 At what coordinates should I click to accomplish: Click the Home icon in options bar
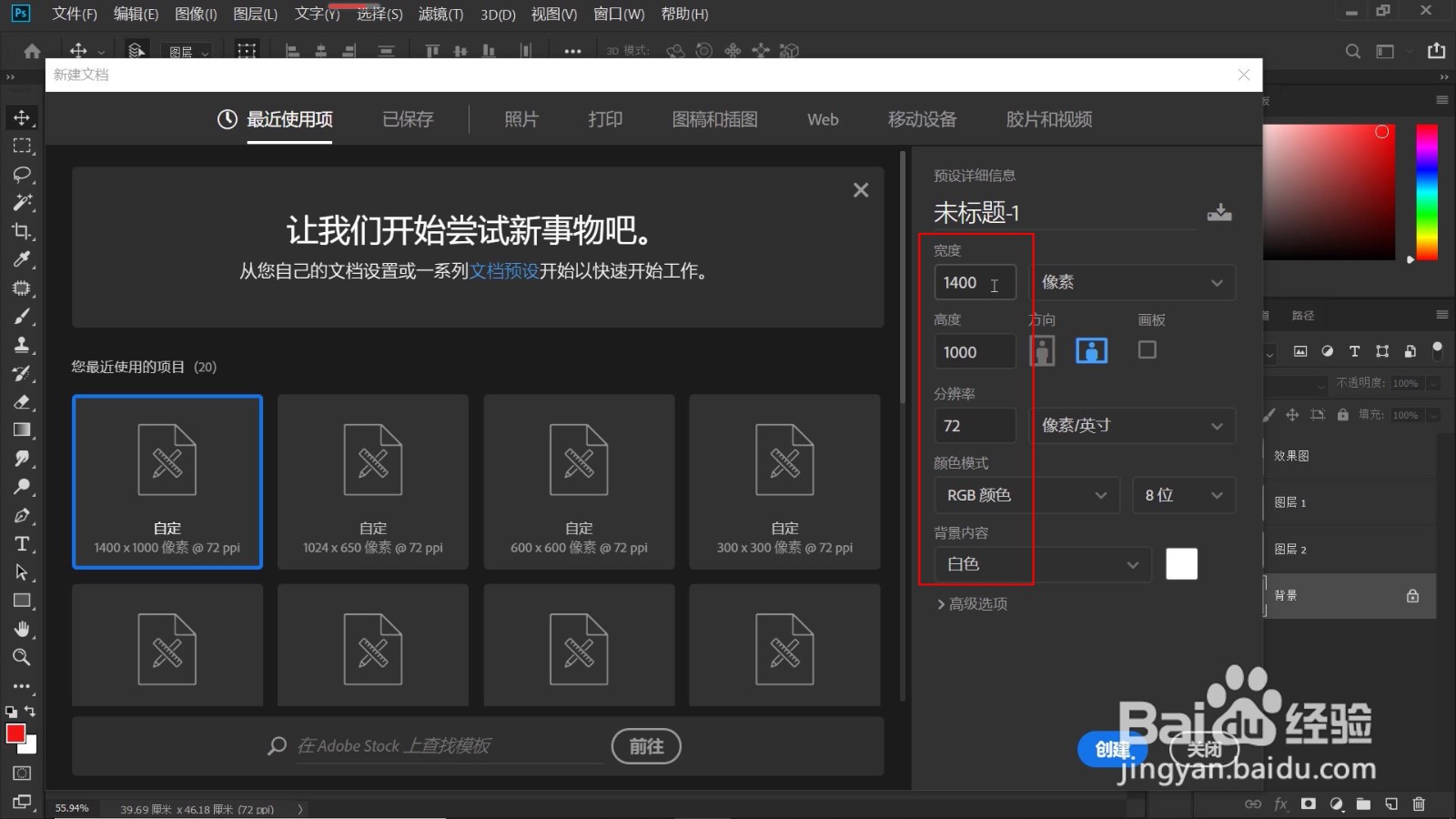coord(32,51)
